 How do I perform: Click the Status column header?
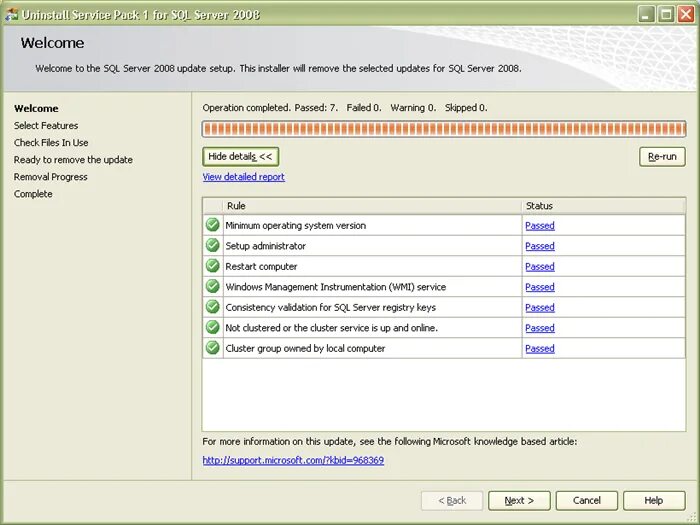coord(604,206)
